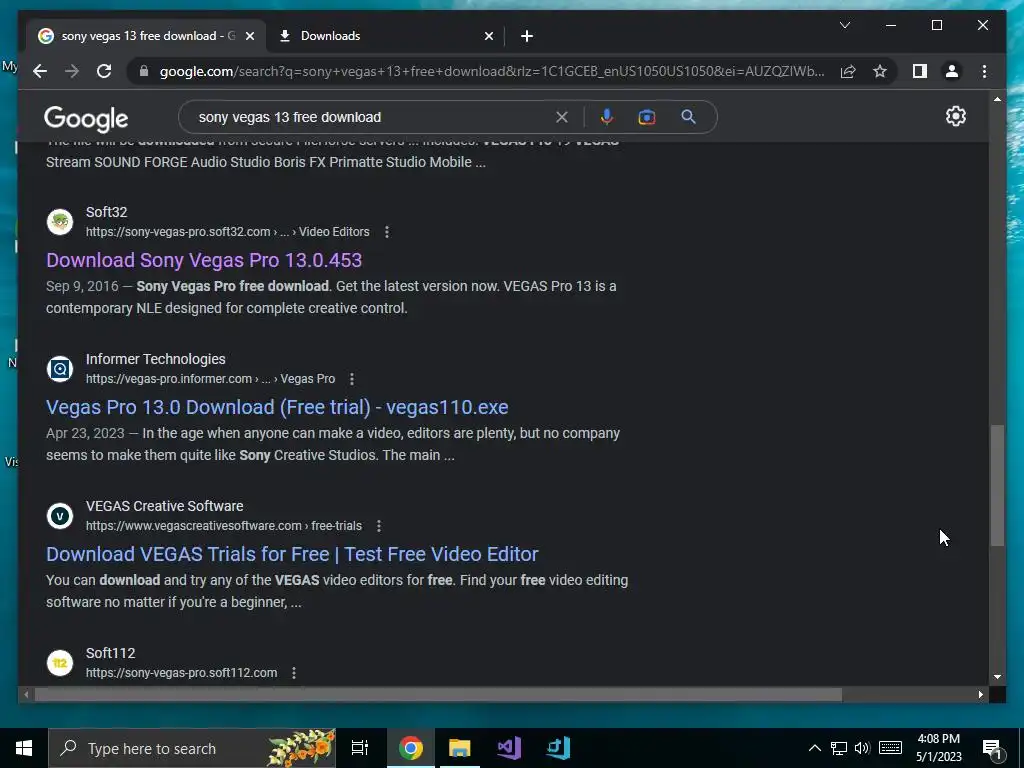Click the vertical scrollbar thumb

tap(997, 485)
